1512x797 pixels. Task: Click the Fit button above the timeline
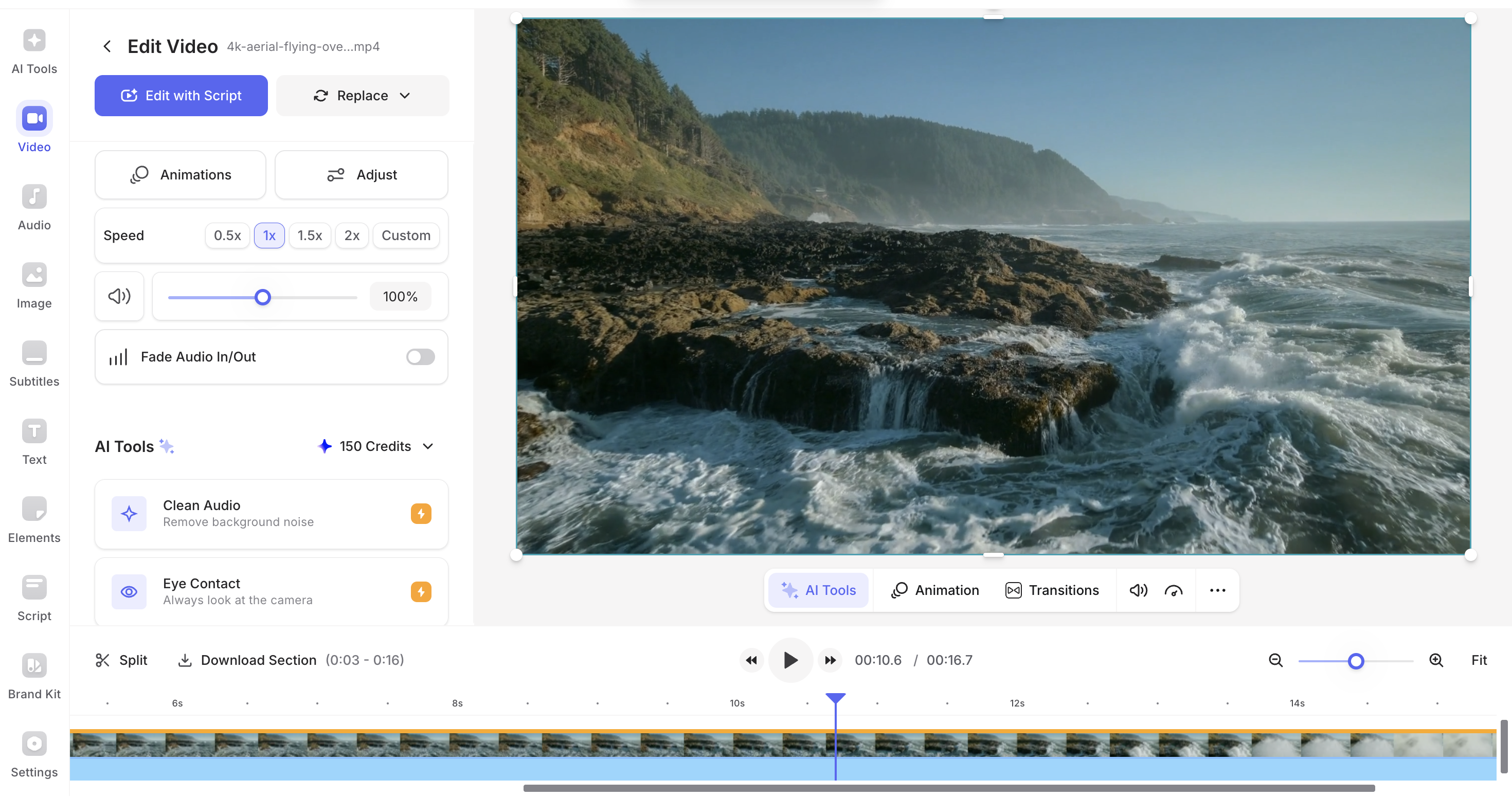[1479, 660]
